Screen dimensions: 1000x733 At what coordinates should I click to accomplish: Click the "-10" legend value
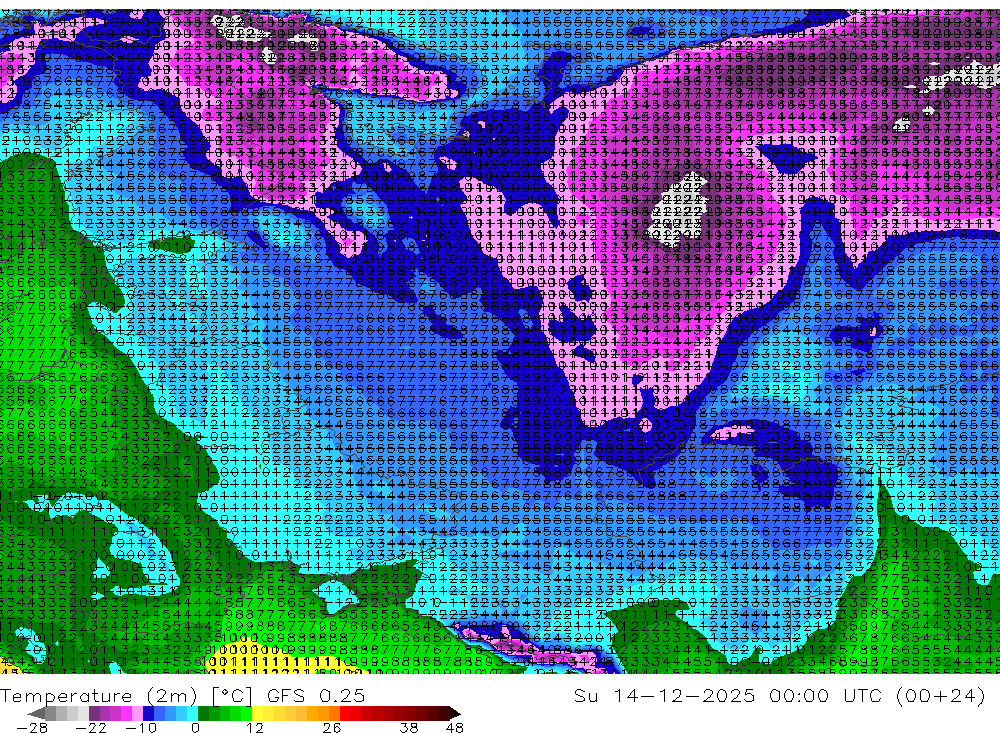(141, 728)
